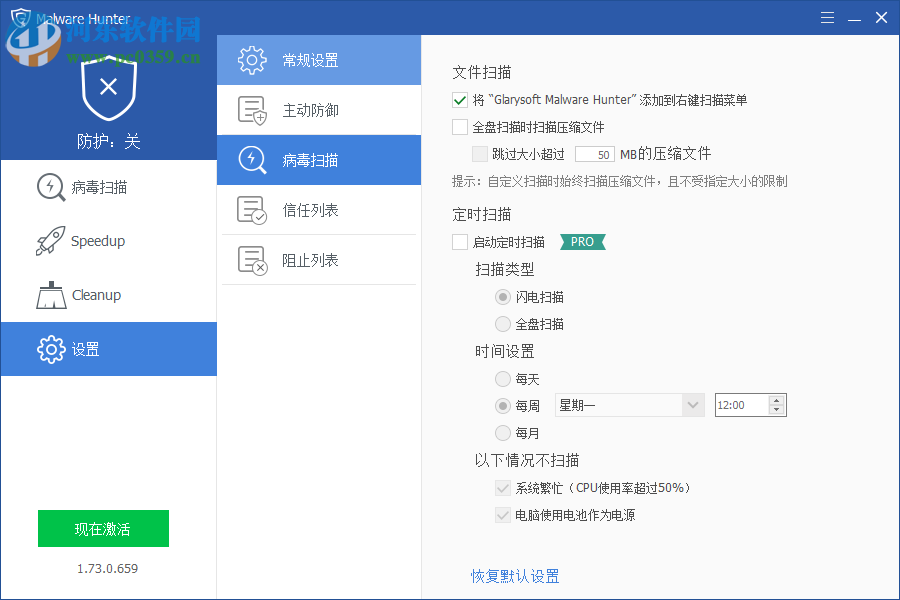Open the hamburger menu at top right
The image size is (900, 600).
point(826,17)
